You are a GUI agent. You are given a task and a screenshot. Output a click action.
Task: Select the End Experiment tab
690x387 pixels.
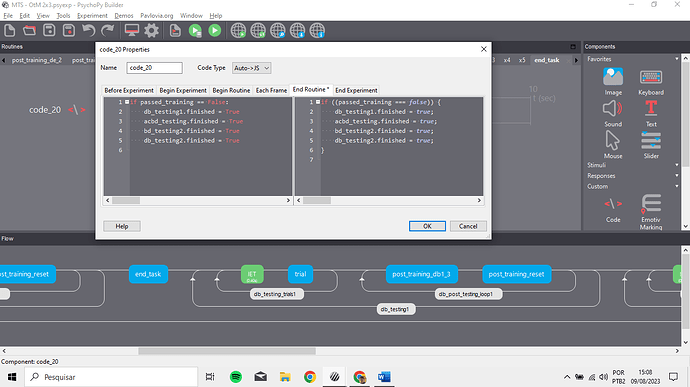point(356,90)
